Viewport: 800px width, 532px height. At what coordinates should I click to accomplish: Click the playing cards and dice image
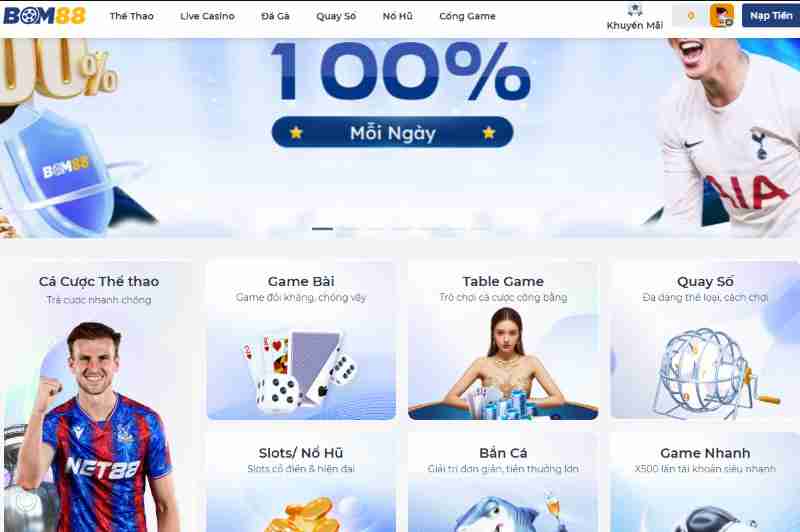301,371
